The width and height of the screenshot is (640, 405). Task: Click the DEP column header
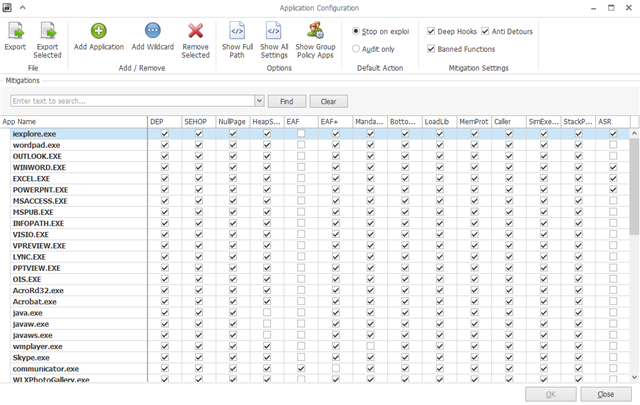click(x=164, y=122)
